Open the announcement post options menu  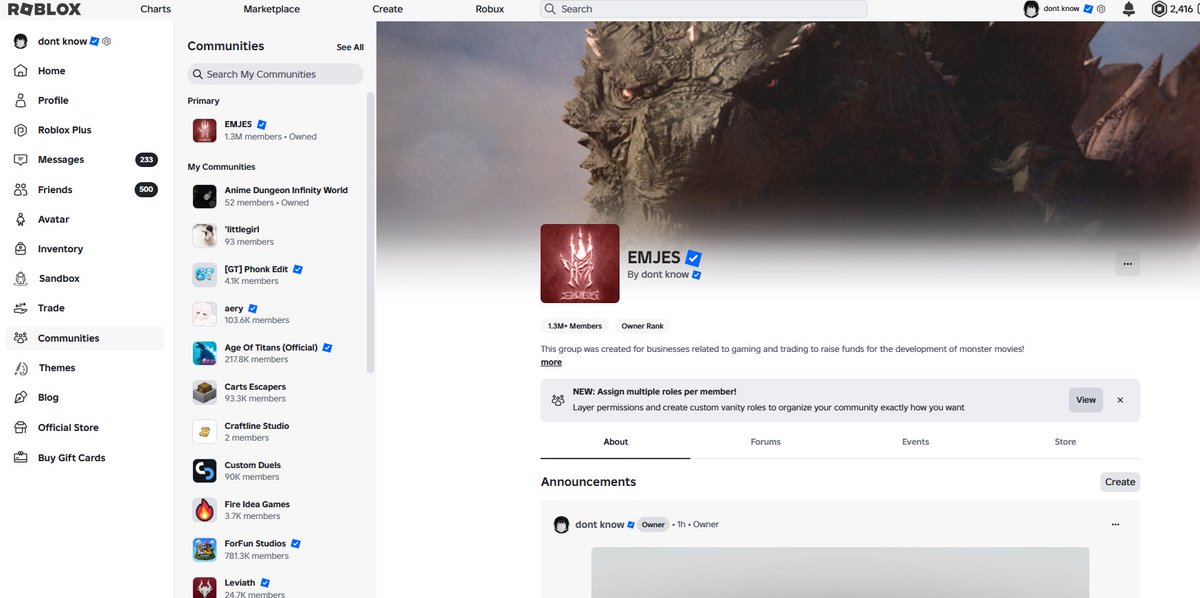1116,524
